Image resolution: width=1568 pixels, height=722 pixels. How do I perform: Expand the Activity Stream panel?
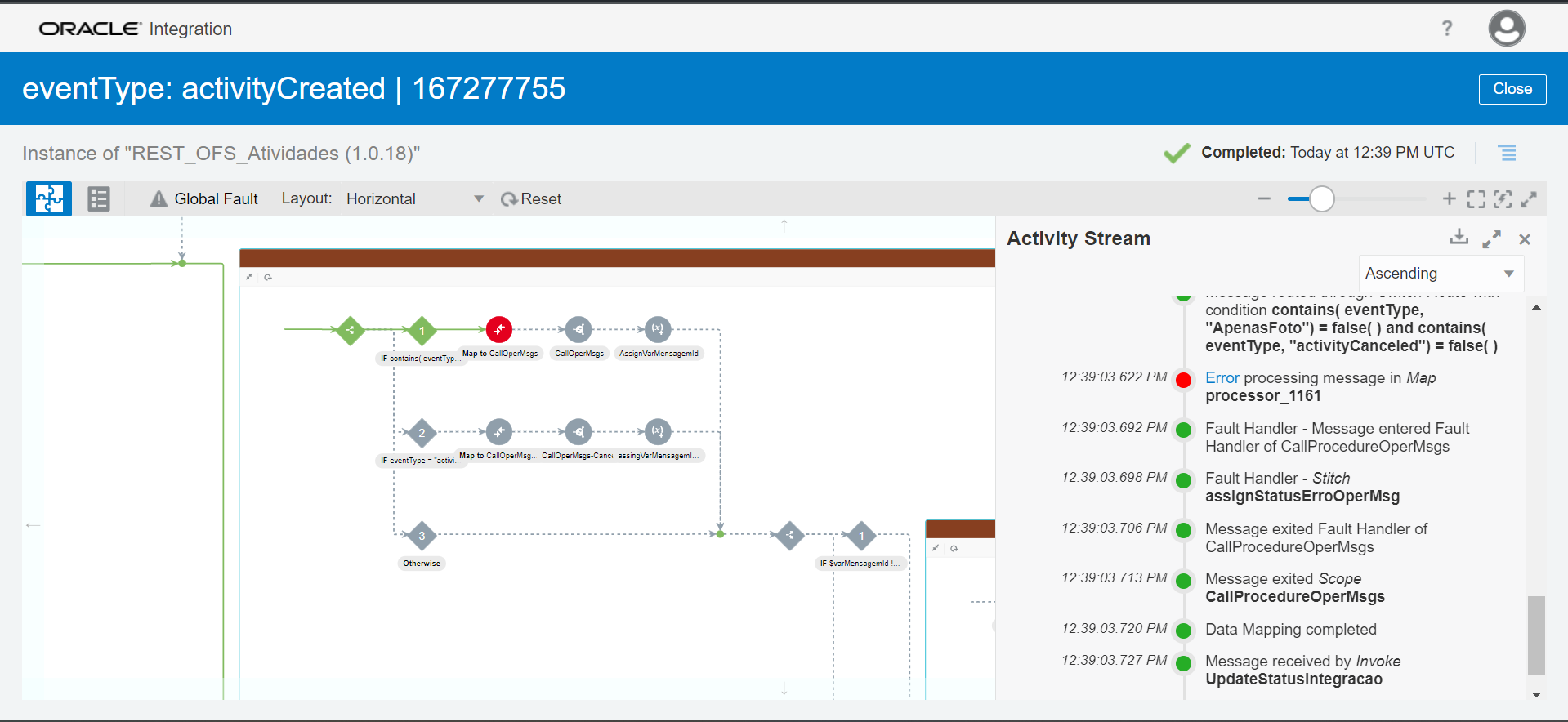coord(1491,238)
